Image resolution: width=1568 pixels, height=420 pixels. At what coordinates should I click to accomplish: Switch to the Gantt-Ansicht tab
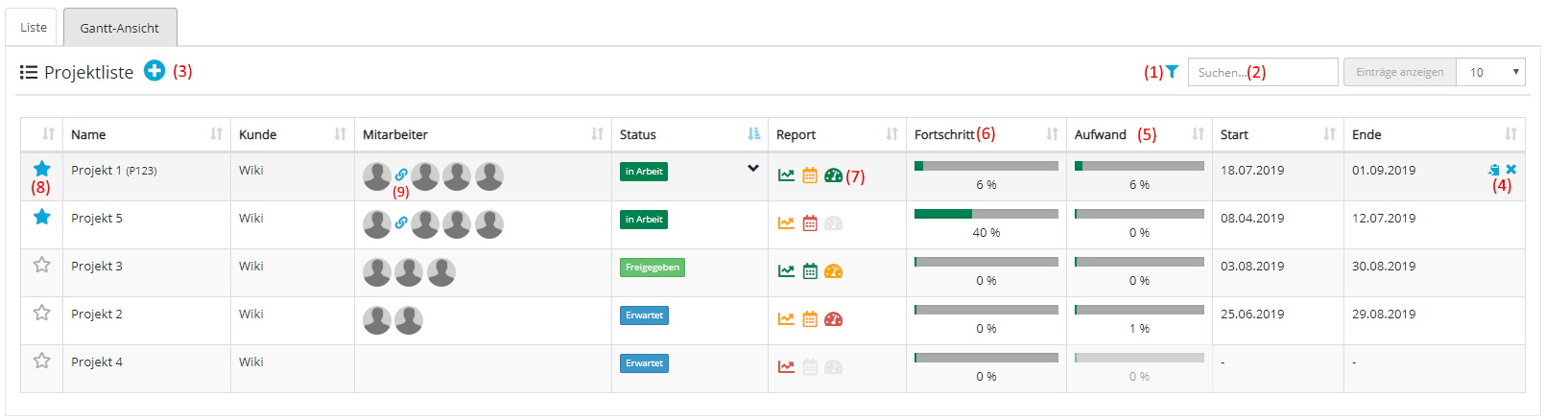click(x=120, y=28)
